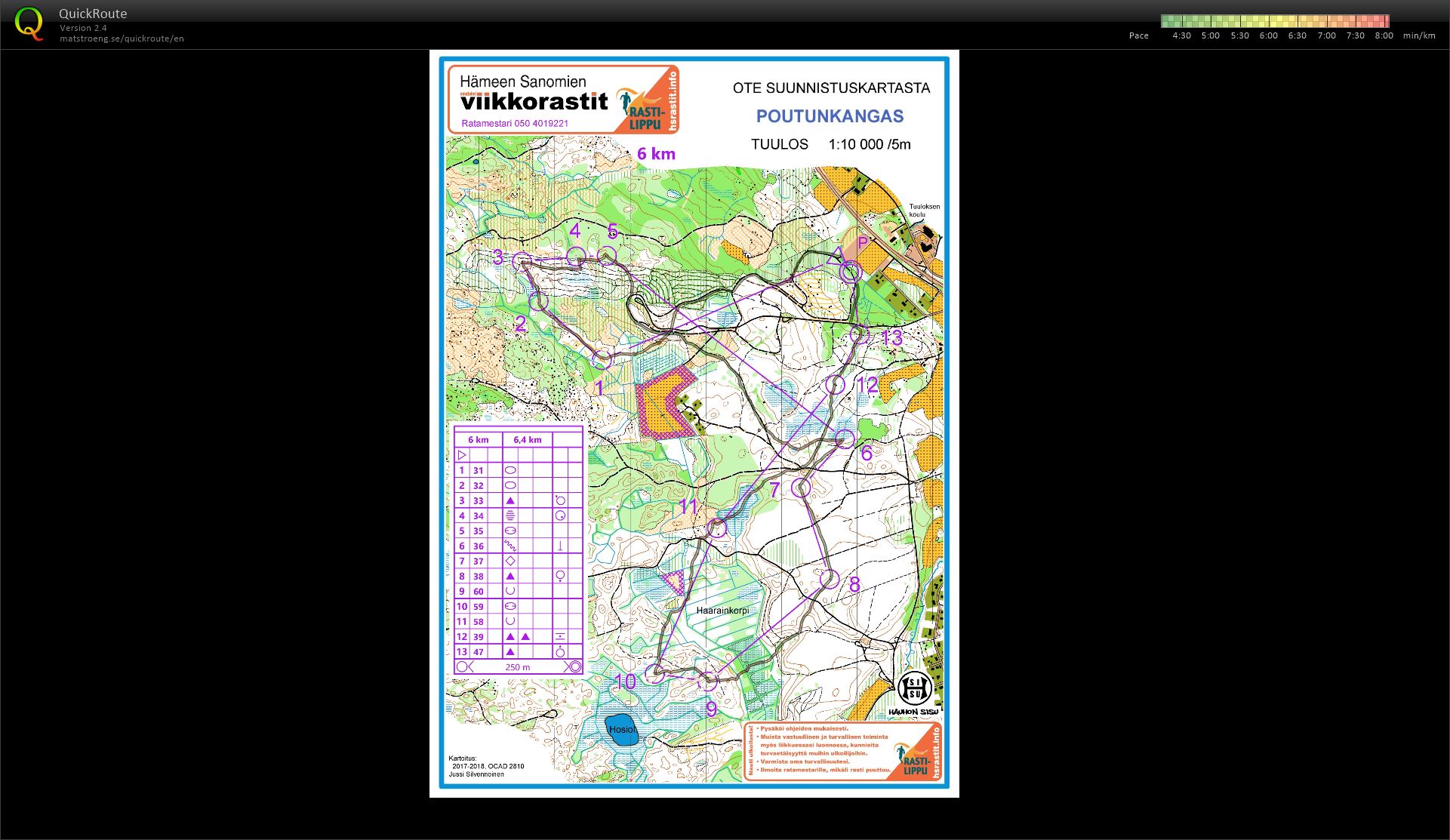Click the control 13 circle on the map
This screenshot has width=1450, height=840.
[859, 334]
